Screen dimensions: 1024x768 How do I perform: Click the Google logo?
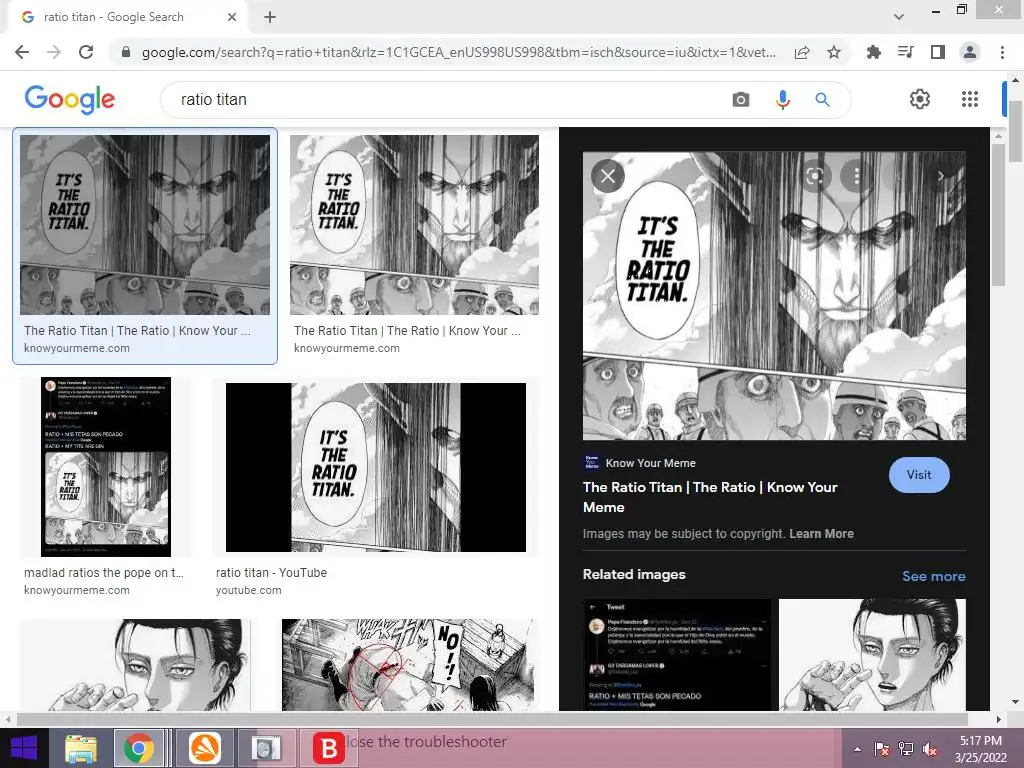click(x=70, y=100)
